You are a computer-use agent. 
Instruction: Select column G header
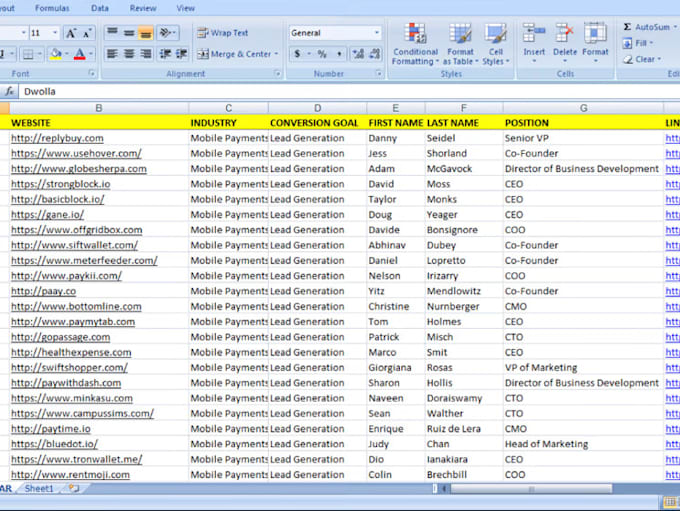(x=583, y=108)
